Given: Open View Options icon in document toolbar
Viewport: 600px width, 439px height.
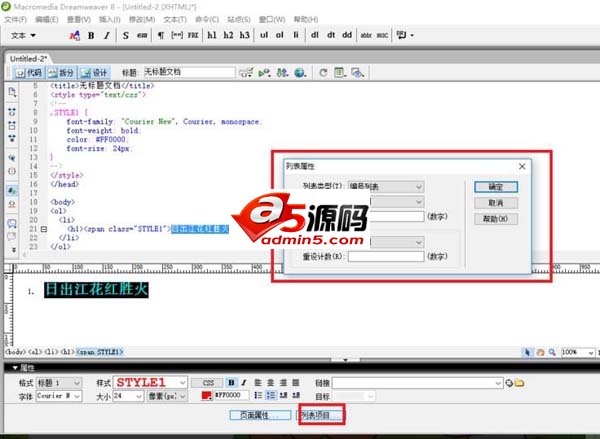Looking at the screenshot, I should pos(339,72).
